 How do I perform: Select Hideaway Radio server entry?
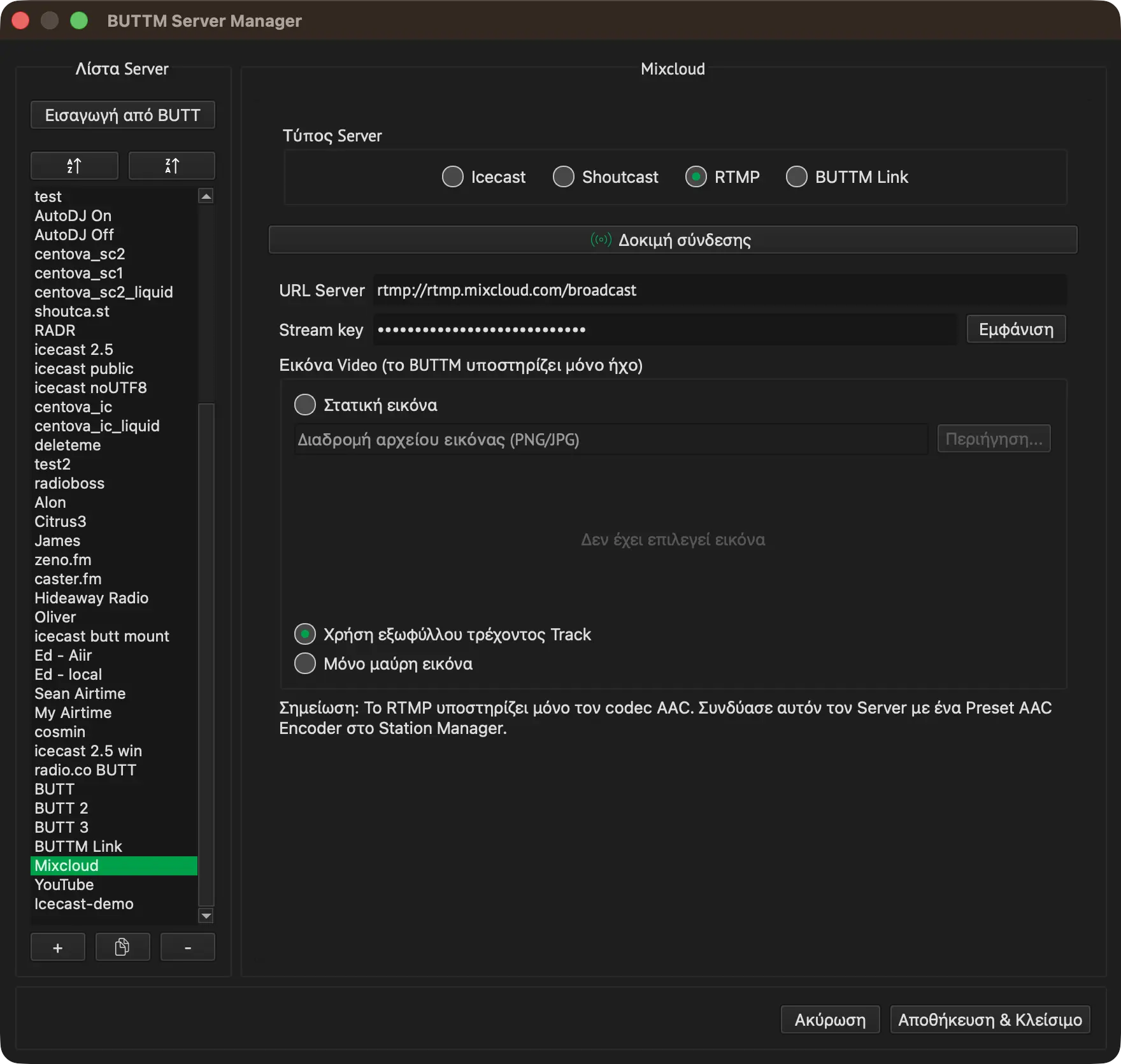114,598
